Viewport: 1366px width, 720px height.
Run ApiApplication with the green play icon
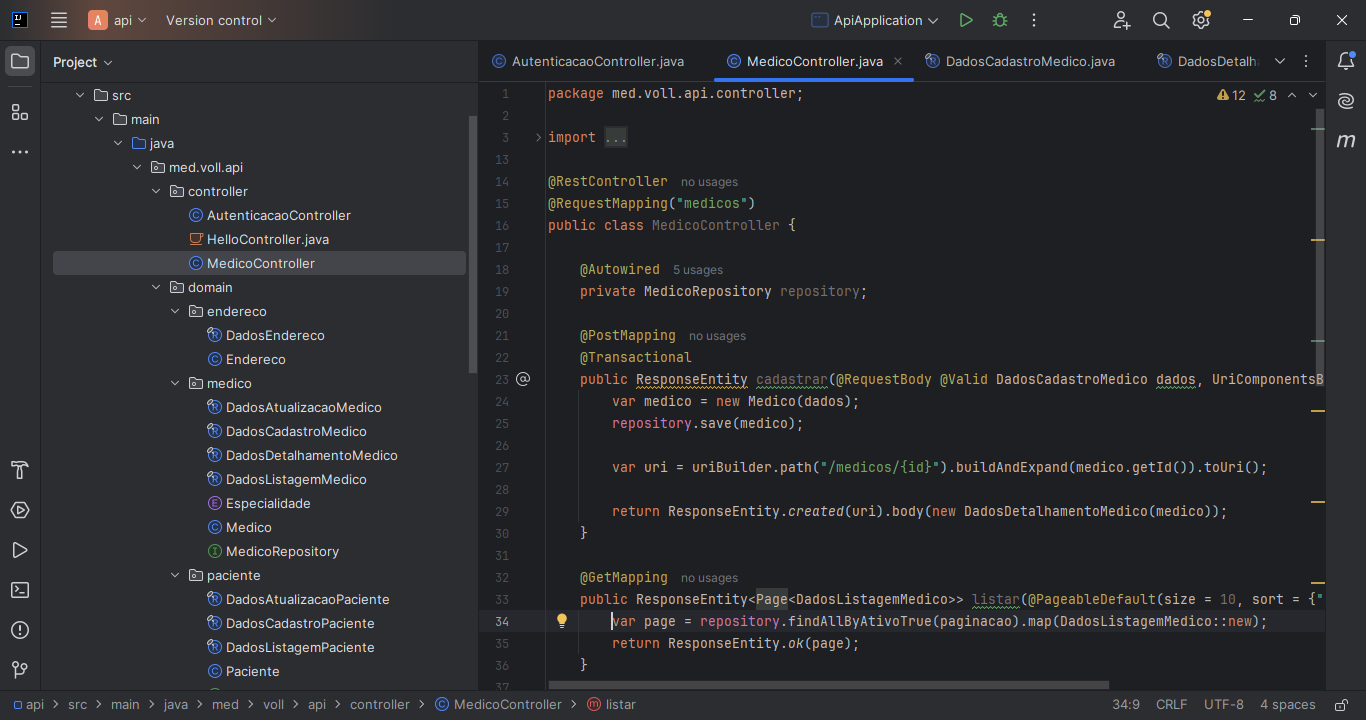pyautogui.click(x=965, y=20)
